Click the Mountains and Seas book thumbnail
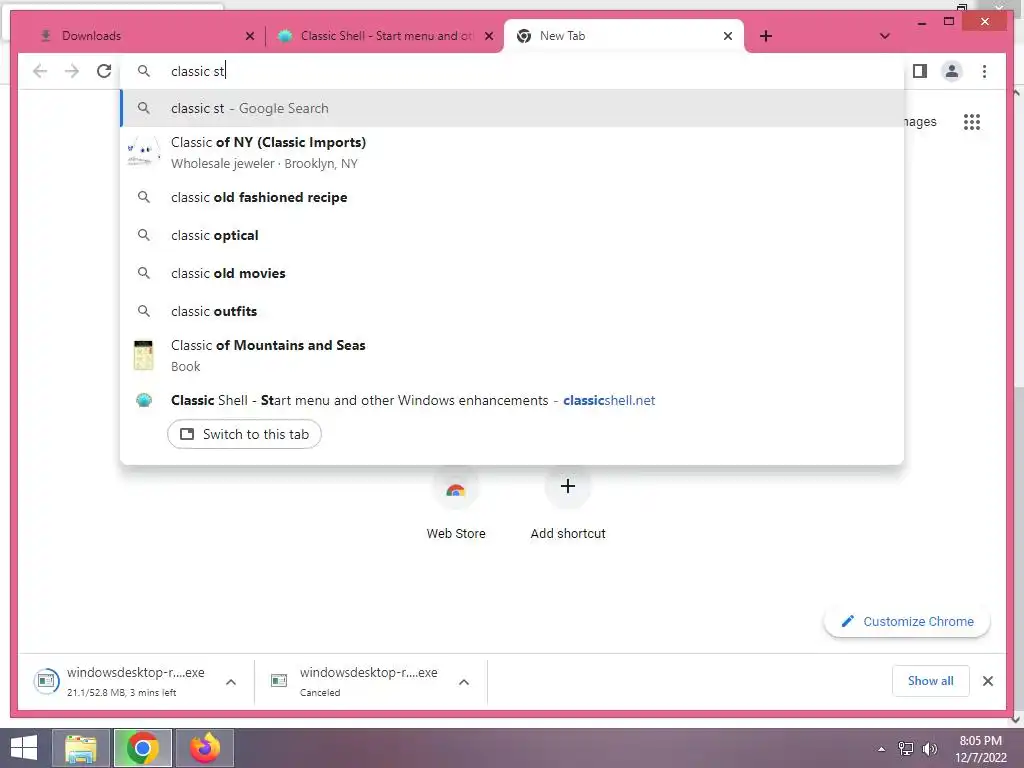 point(143,355)
